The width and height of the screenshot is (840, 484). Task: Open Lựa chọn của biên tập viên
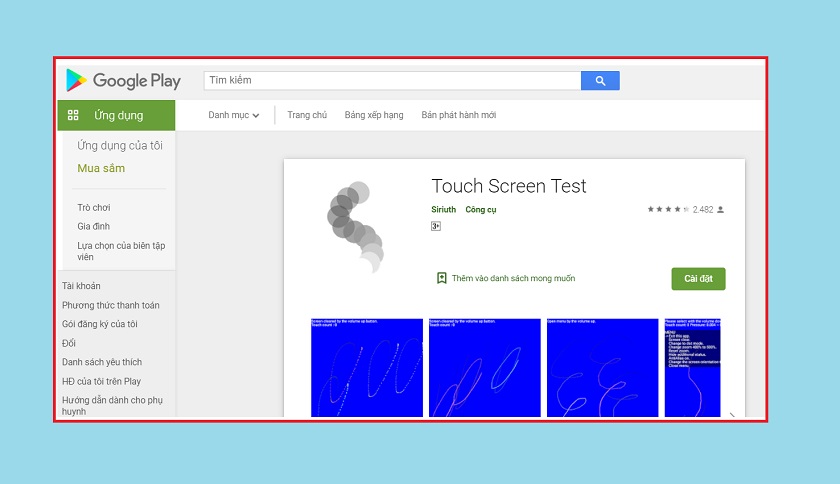pyautogui.click(x=121, y=251)
